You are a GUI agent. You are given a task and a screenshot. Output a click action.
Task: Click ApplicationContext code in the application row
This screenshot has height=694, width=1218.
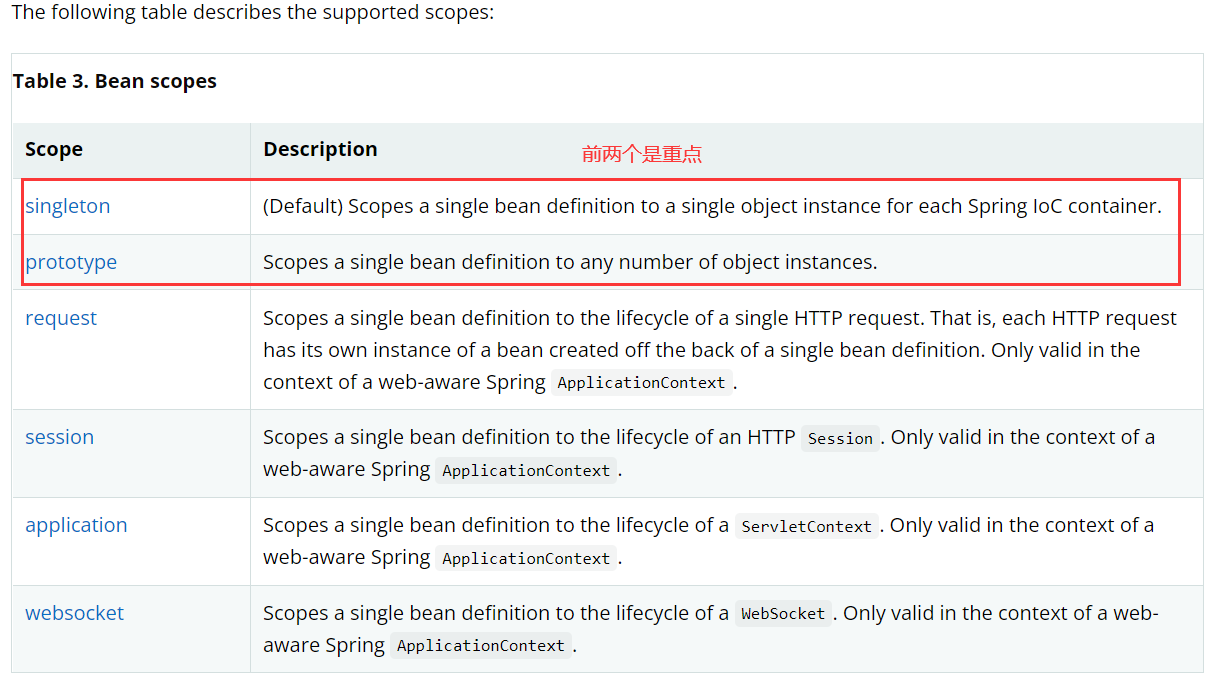(526, 558)
